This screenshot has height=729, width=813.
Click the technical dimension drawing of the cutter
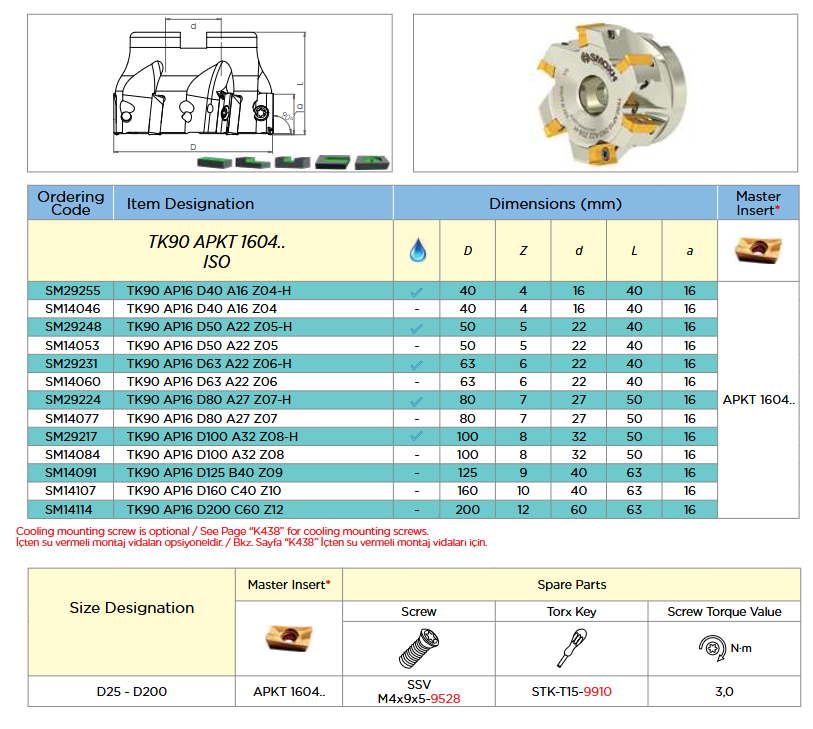(205, 90)
